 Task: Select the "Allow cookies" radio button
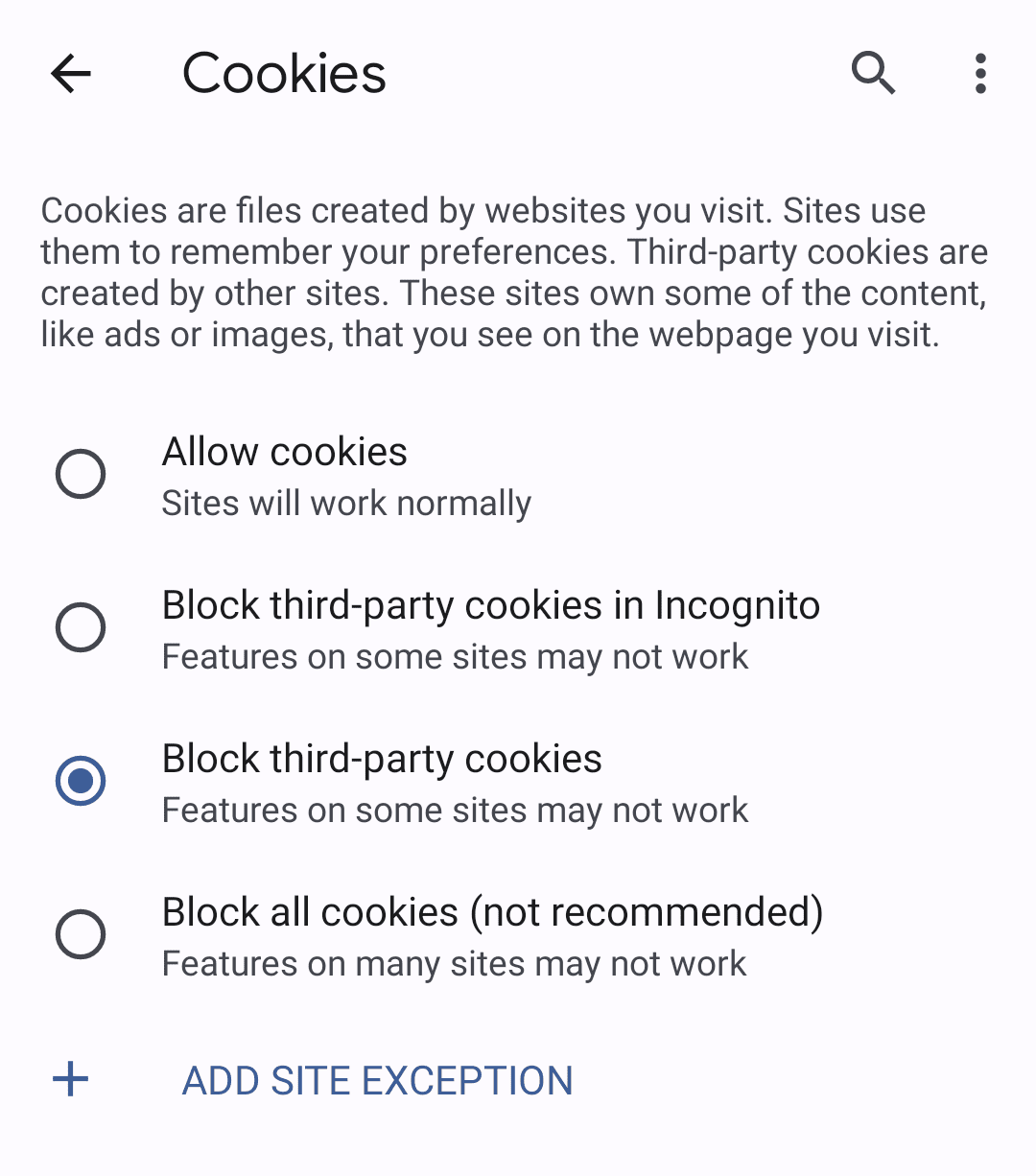(x=81, y=474)
